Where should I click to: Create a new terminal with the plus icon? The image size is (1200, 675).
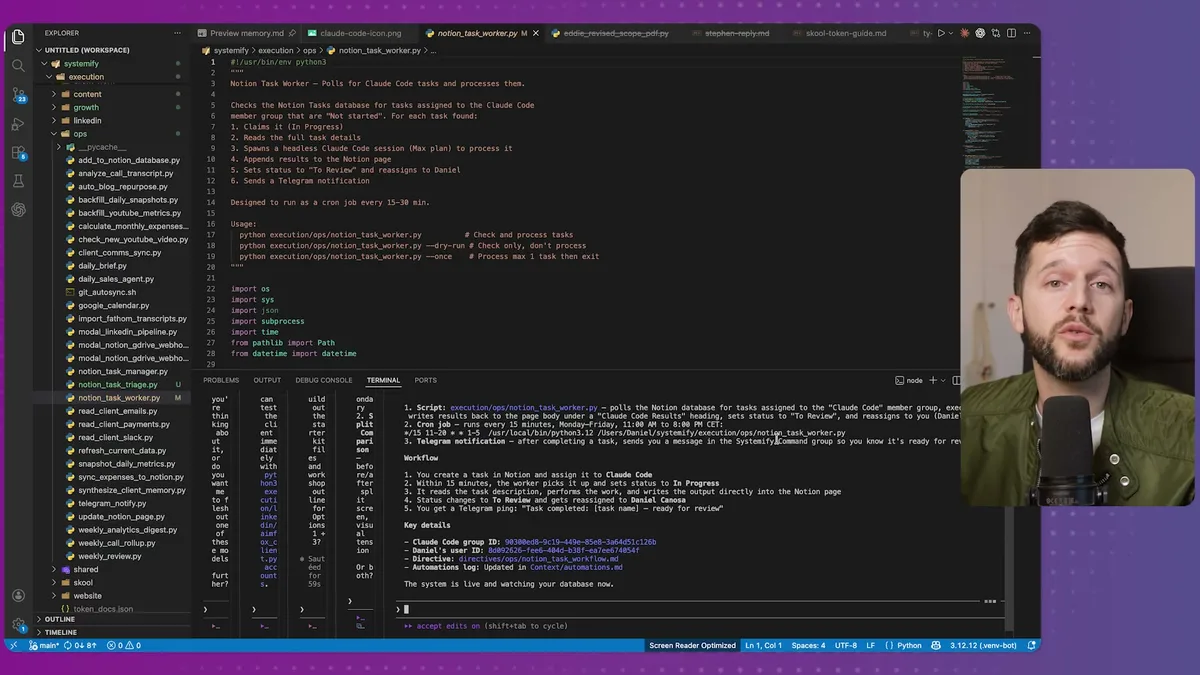click(933, 380)
